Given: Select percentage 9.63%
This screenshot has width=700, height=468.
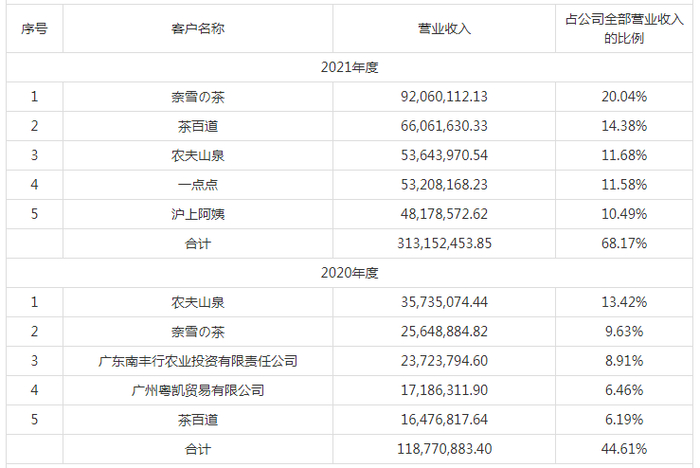Looking at the screenshot, I should click(x=624, y=332).
